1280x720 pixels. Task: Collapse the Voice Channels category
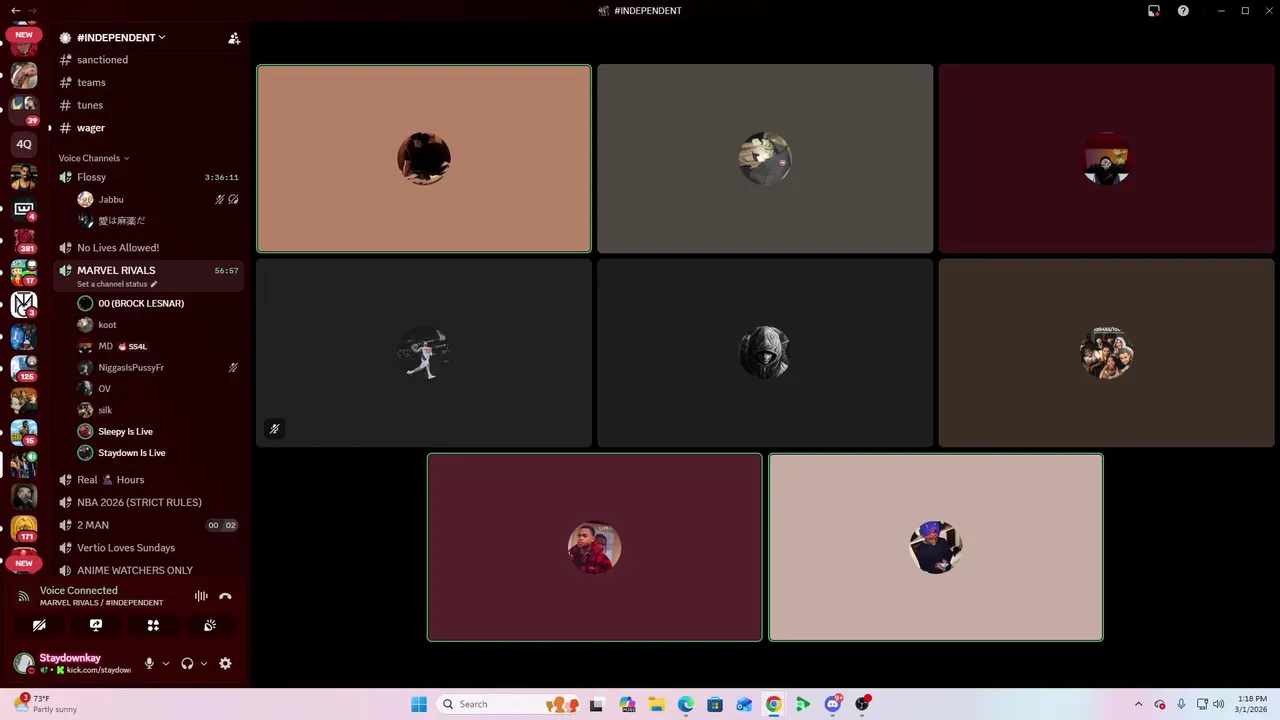(93, 158)
